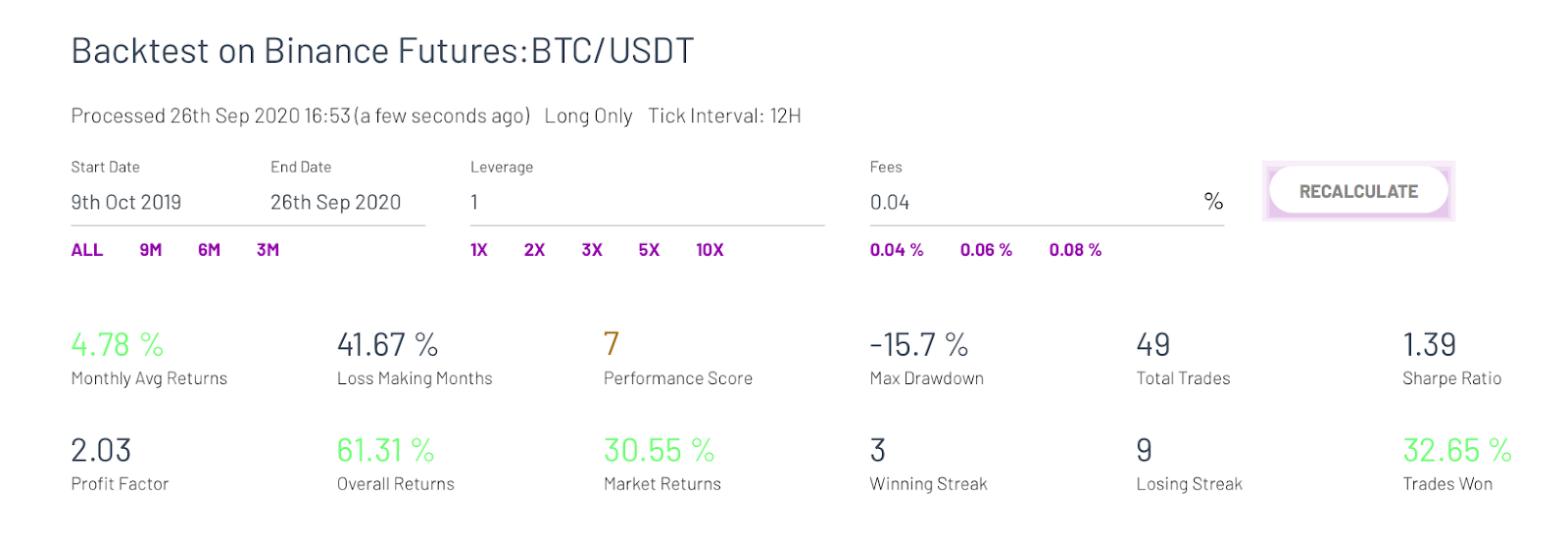Apply the 0.08 % fee preset
Viewport: 1568px width, 546px height.
(x=1075, y=250)
